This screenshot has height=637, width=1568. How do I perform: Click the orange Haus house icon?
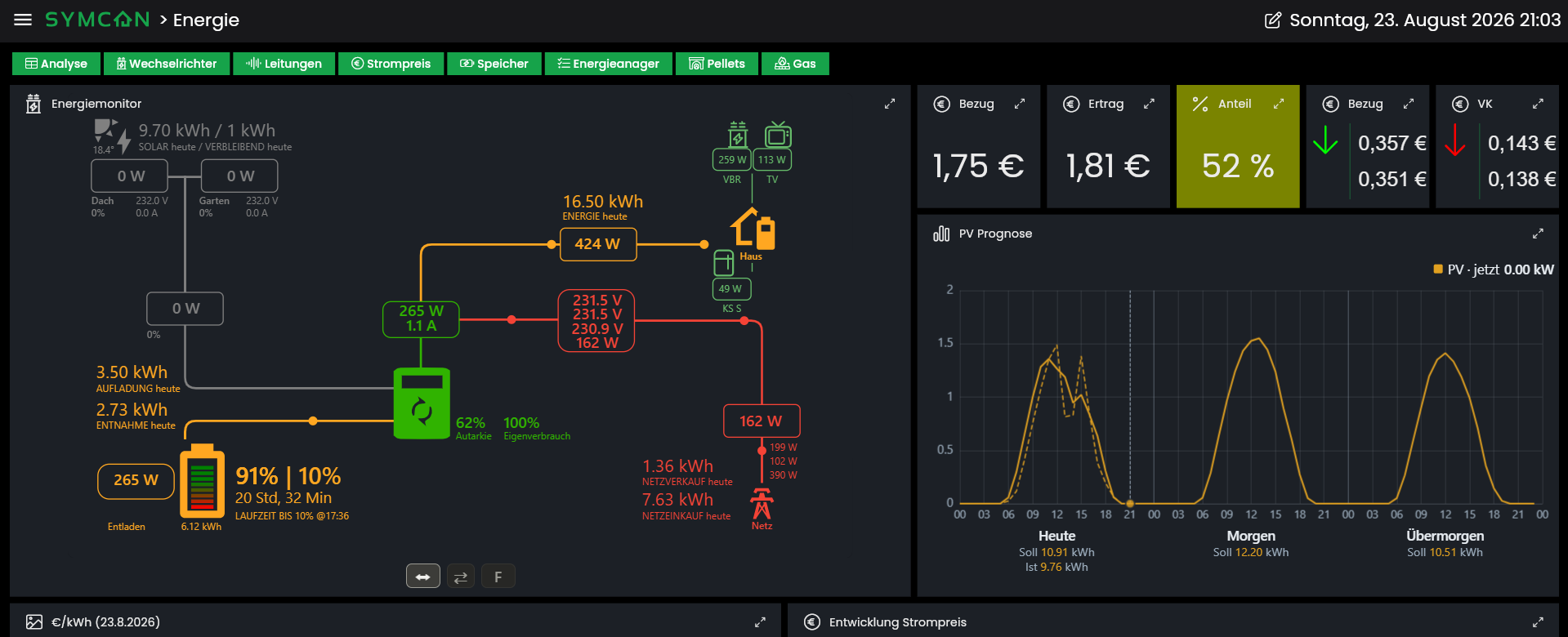click(753, 228)
